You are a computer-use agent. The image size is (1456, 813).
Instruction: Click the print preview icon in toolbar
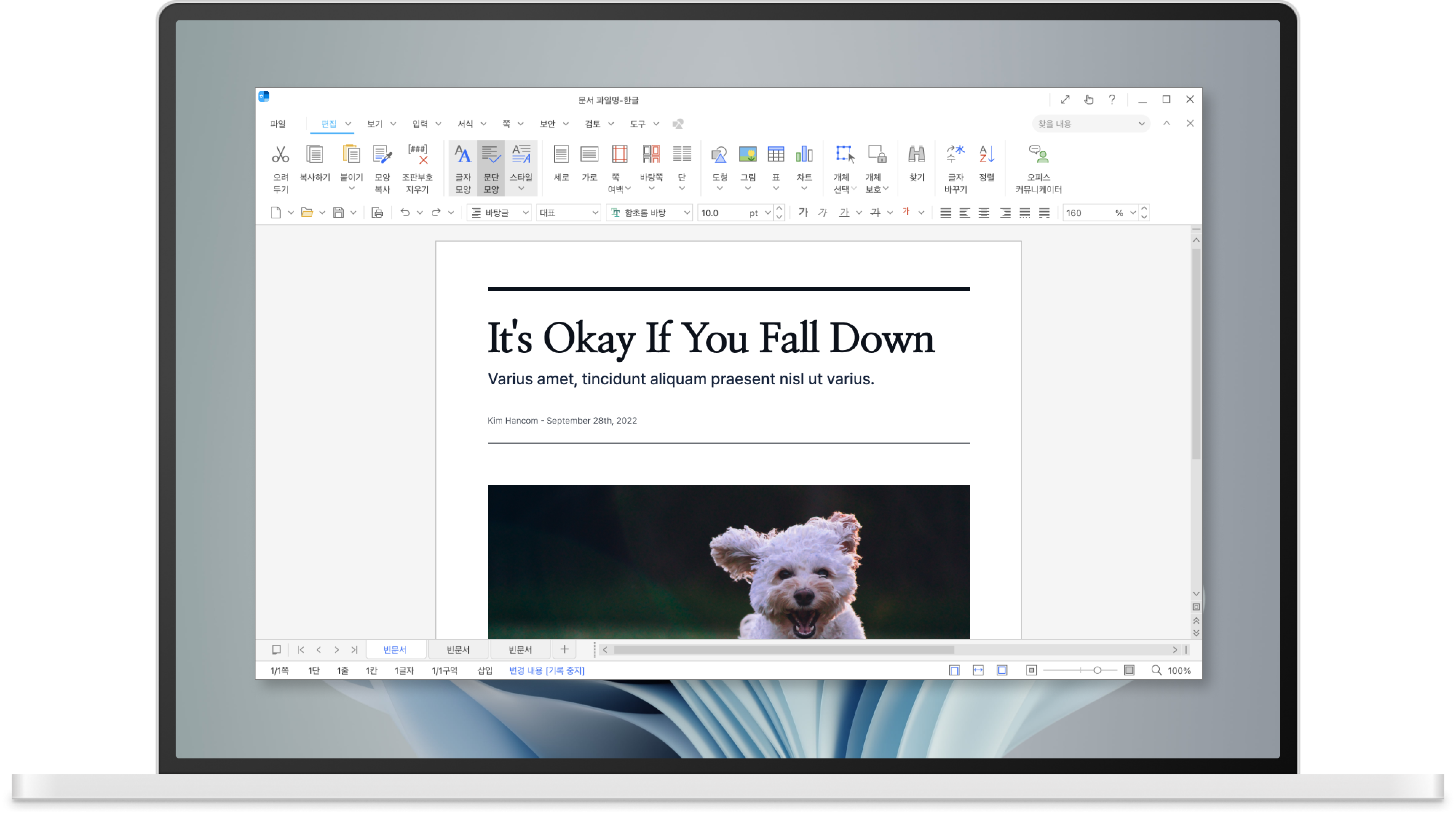(377, 213)
